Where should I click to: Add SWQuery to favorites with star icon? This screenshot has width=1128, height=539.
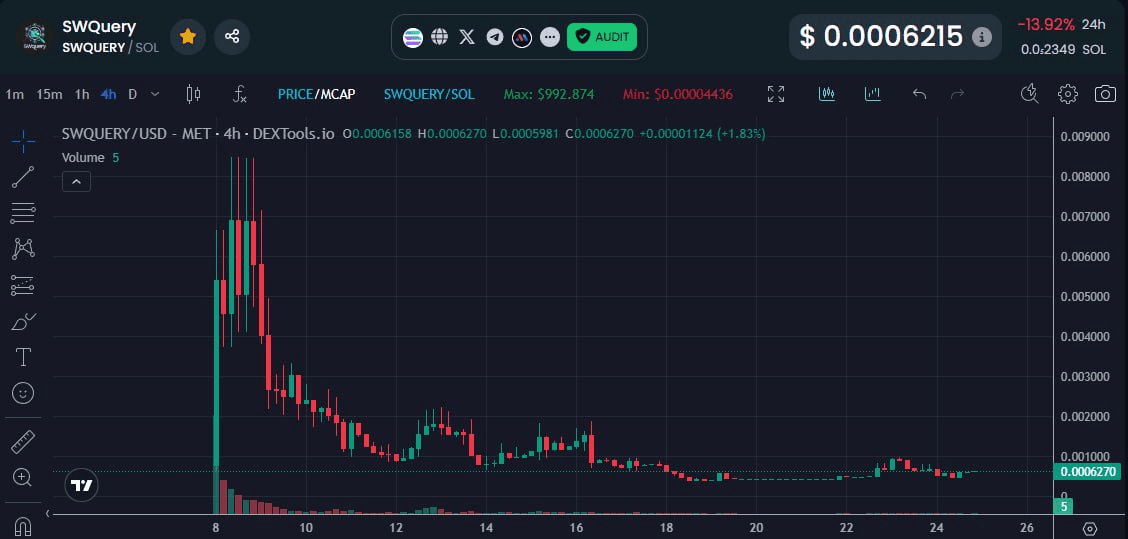188,37
